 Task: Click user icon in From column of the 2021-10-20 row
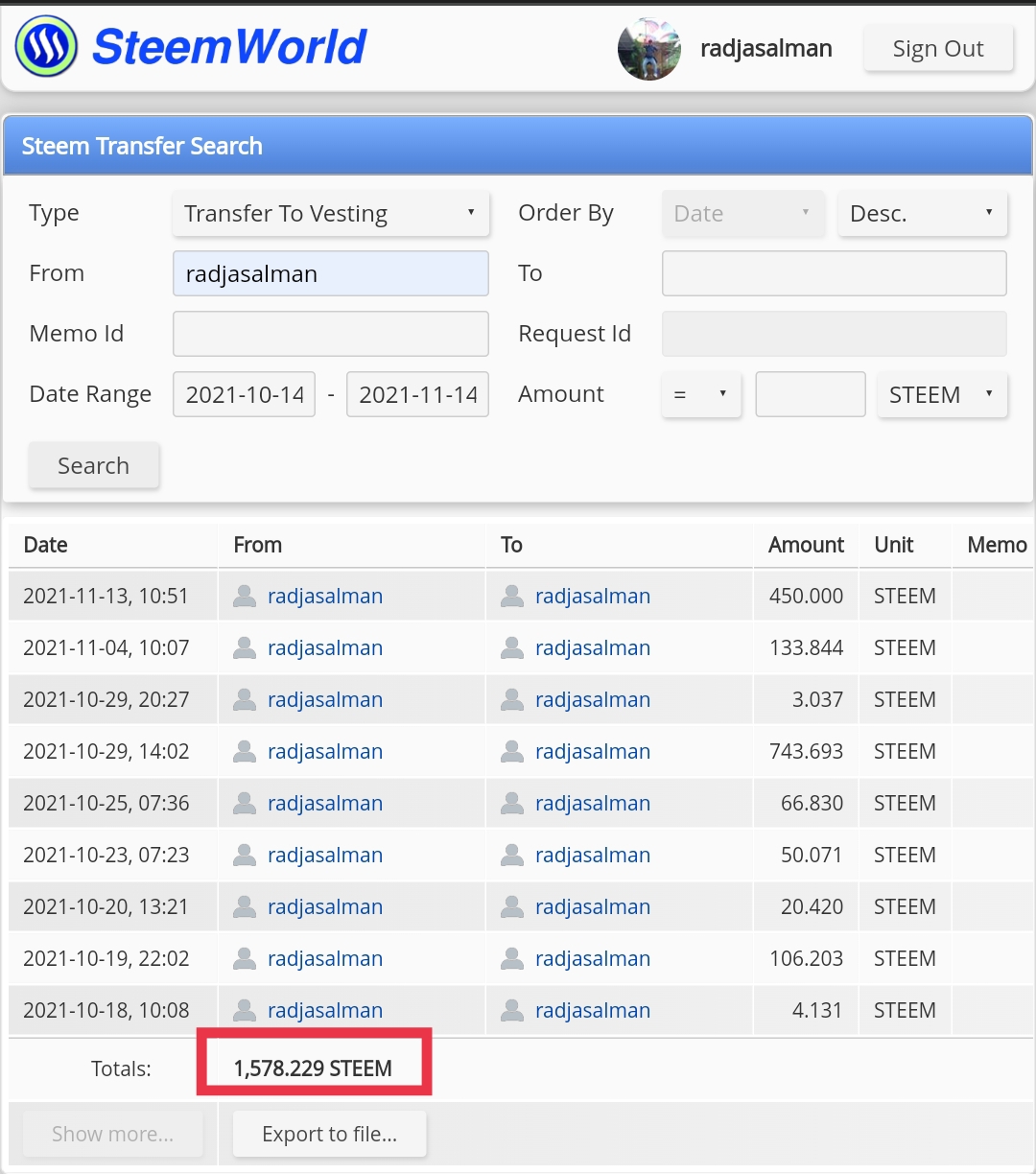[x=245, y=906]
